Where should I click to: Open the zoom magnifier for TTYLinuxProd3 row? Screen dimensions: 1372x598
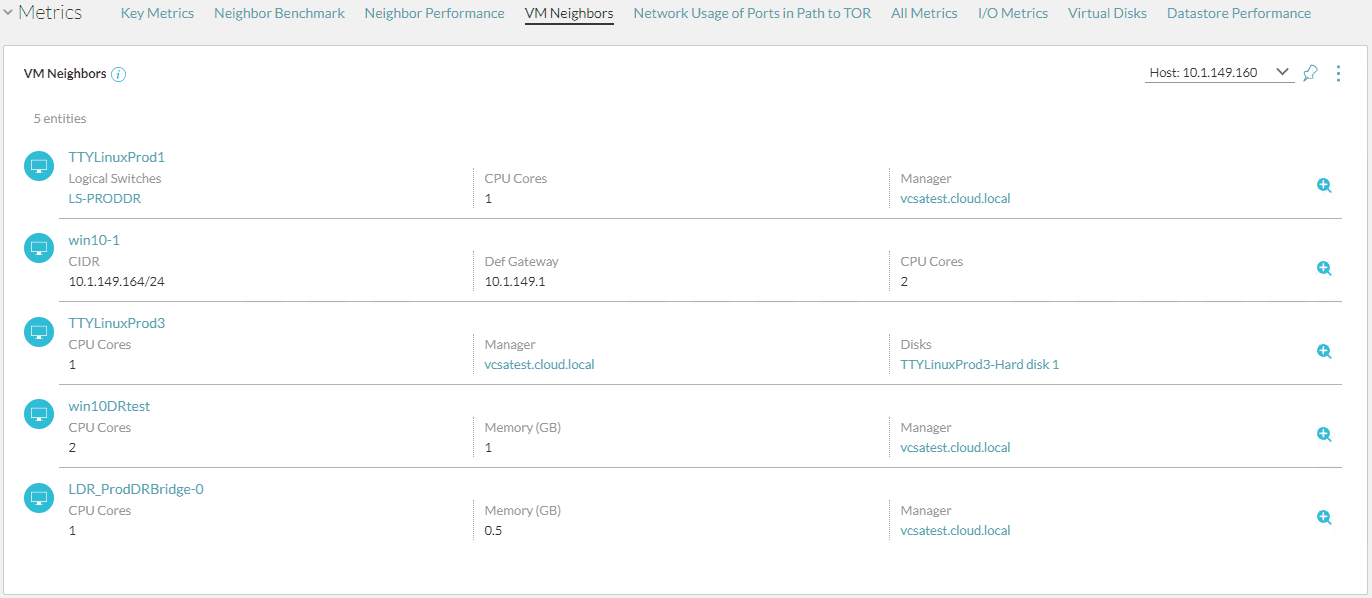point(1323,351)
